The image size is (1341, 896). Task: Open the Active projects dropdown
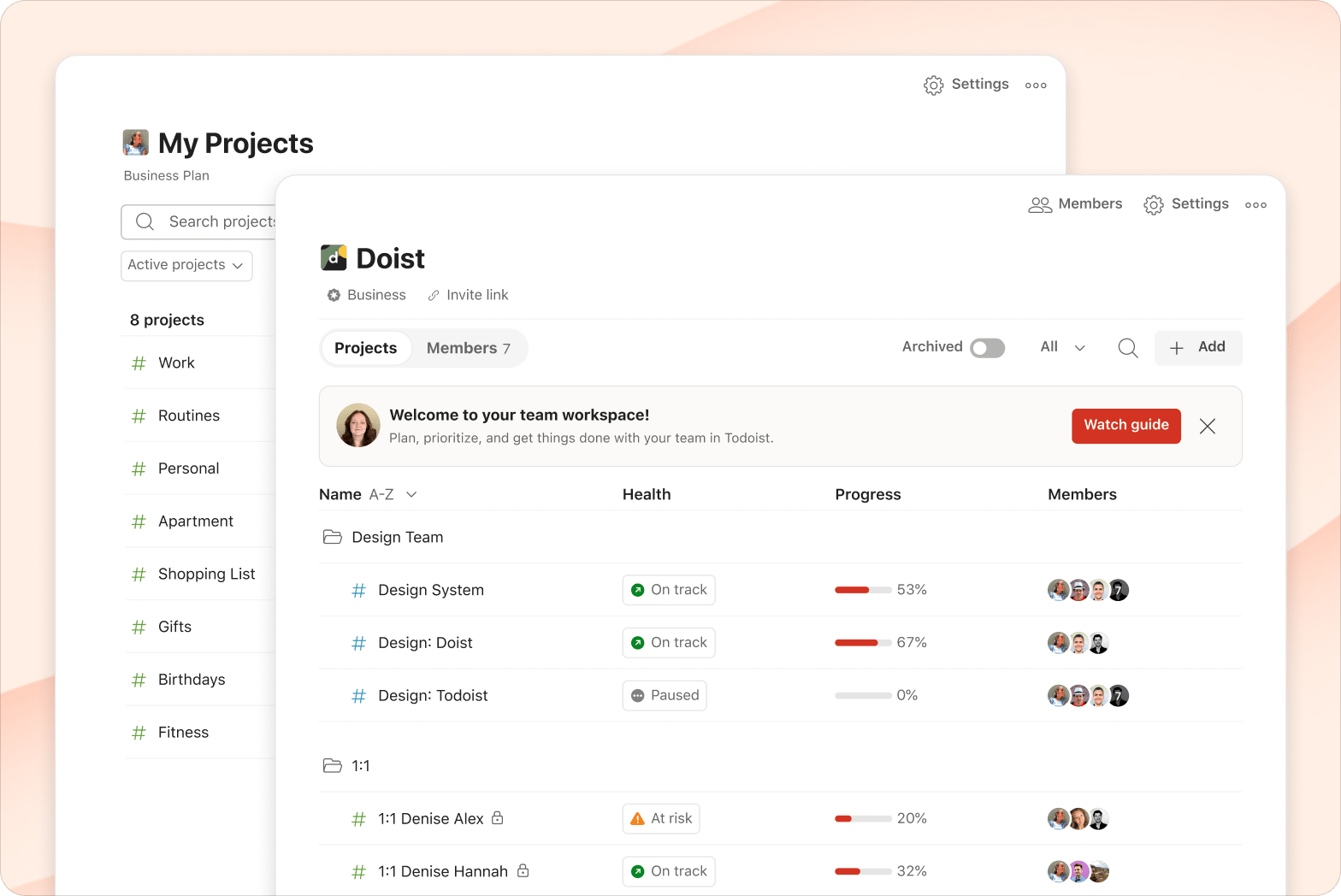186,266
